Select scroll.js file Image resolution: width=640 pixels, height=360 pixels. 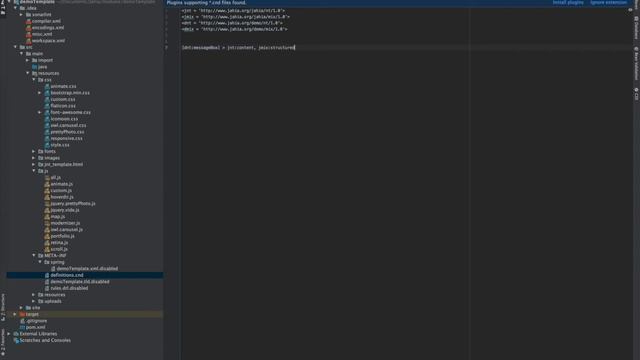point(59,249)
